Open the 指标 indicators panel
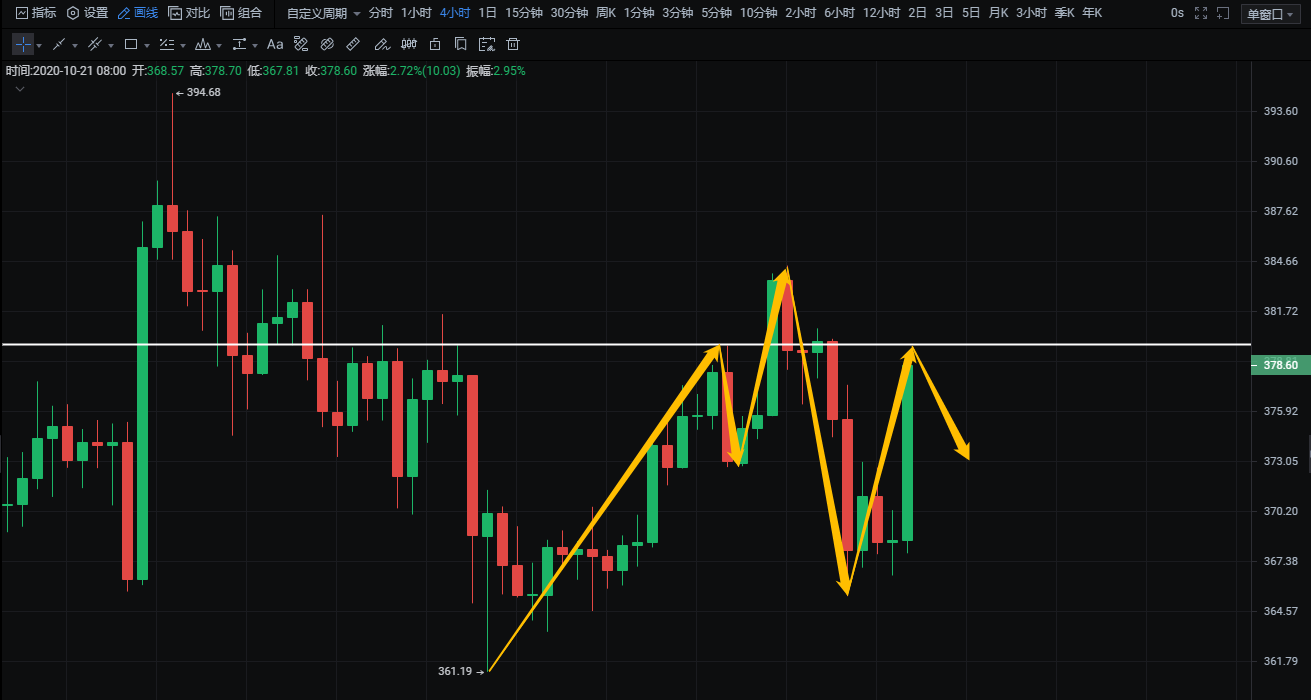Screen dimensions: 1311x700 click(35, 13)
